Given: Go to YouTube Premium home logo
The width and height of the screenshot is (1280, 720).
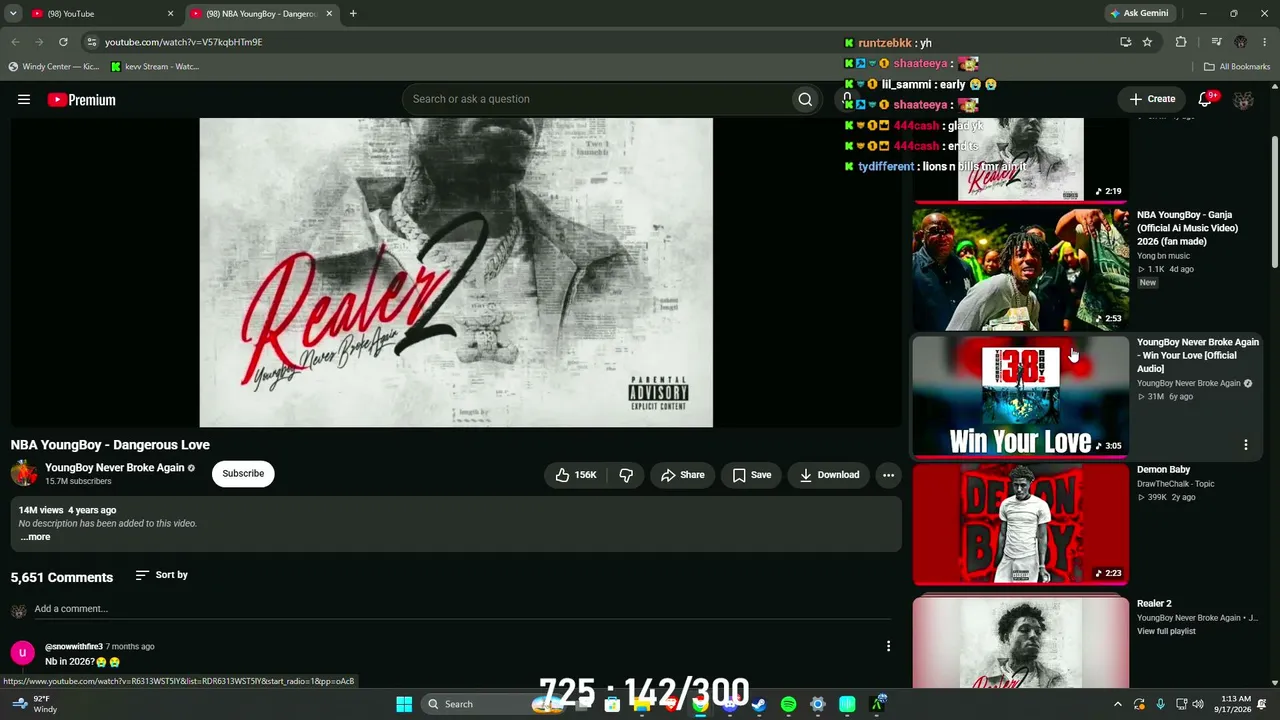Looking at the screenshot, I should (x=81, y=100).
